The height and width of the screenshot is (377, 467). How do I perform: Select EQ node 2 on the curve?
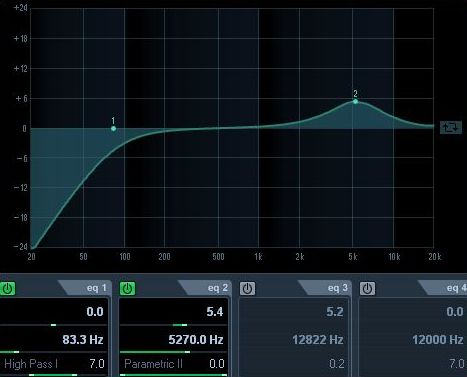click(x=355, y=101)
